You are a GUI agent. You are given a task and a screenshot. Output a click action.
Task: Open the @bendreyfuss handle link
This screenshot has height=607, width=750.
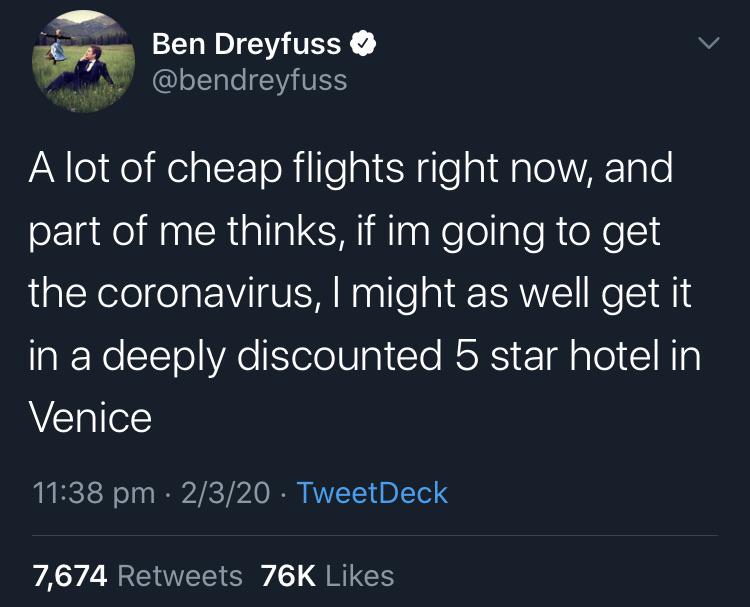[x=249, y=79]
